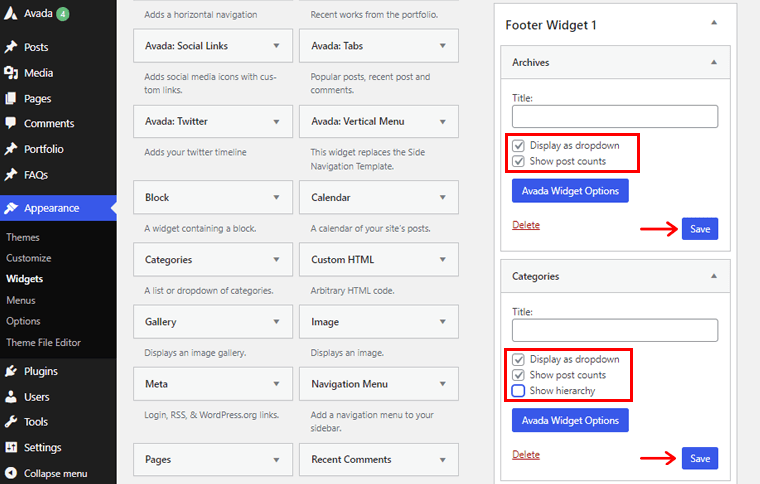Expand the Recent Comments widget arrow
This screenshot has width=760, height=484.
tap(443, 460)
